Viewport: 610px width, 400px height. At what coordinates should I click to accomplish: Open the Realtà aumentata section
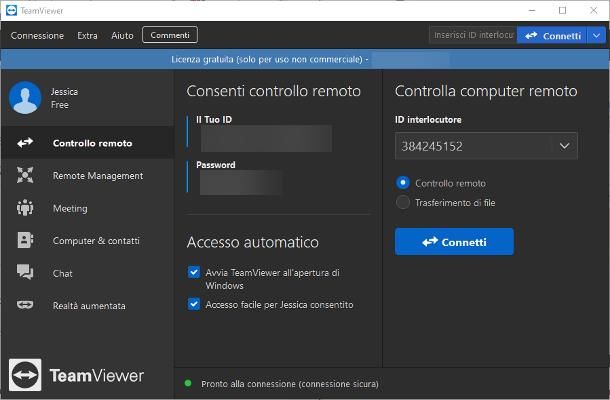click(x=88, y=305)
